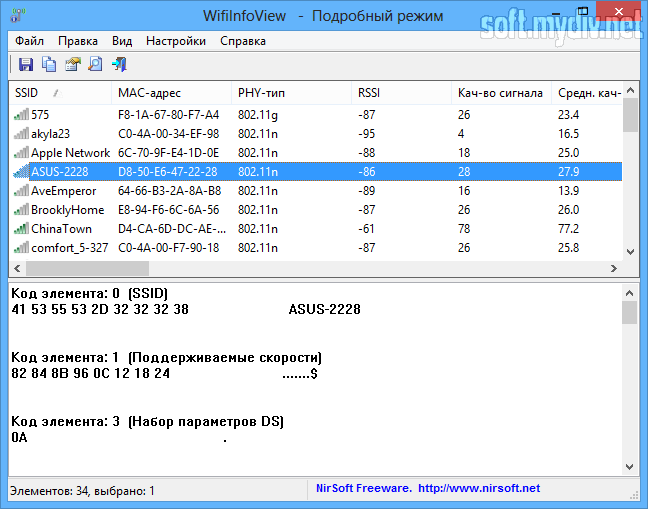Viewport: 648px width, 509px height.
Task: Select the BrooklyHome network row
Action: click(316, 209)
